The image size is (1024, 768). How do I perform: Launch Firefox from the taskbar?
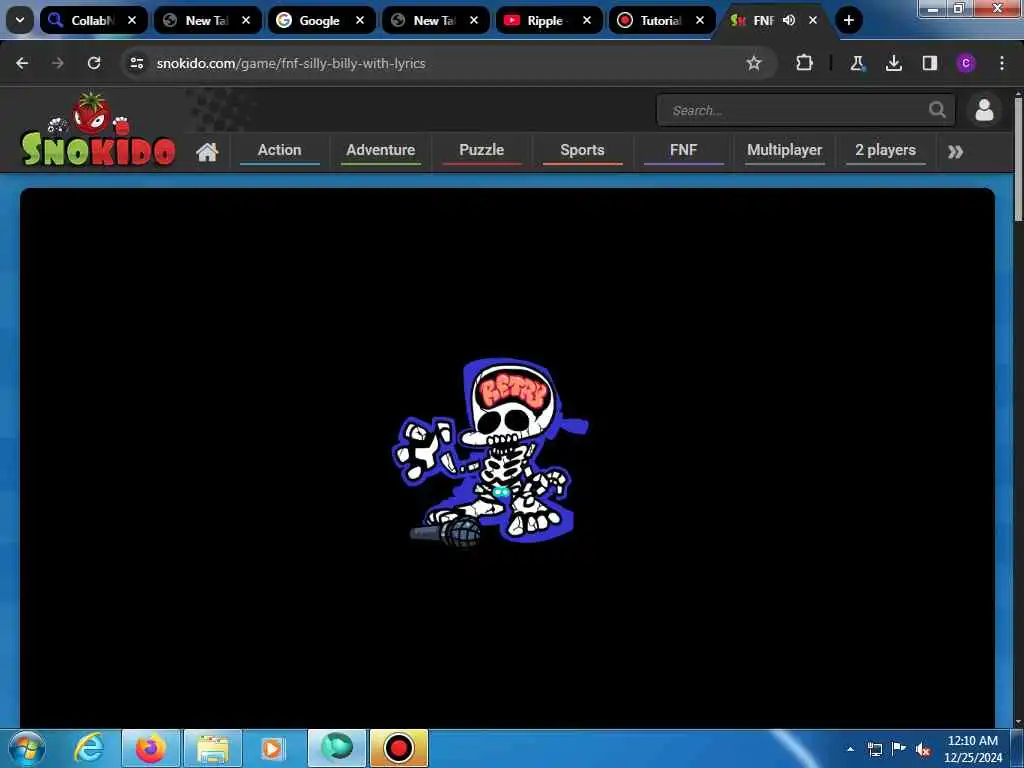(x=150, y=748)
